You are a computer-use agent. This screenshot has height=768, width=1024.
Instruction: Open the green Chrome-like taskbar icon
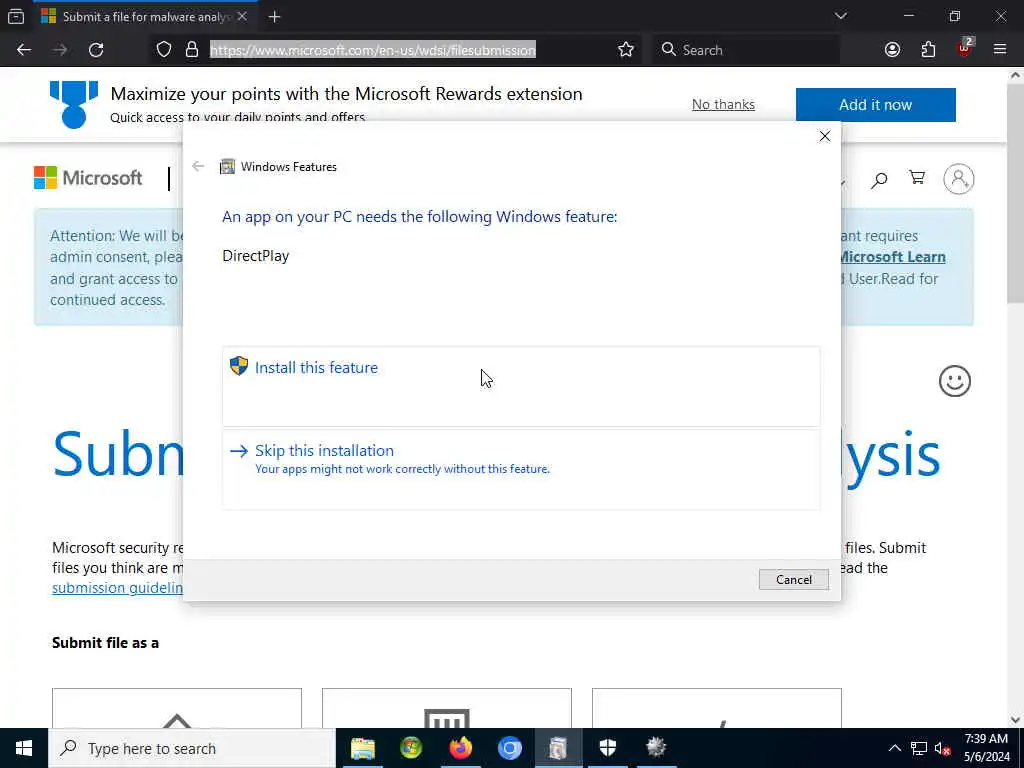[x=411, y=748]
